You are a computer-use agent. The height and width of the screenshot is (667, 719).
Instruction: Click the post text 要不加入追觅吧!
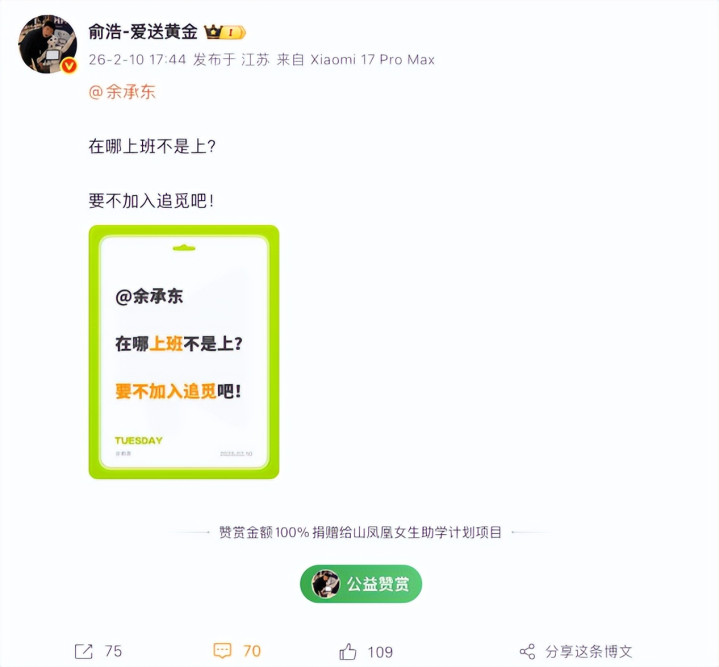click(x=151, y=201)
